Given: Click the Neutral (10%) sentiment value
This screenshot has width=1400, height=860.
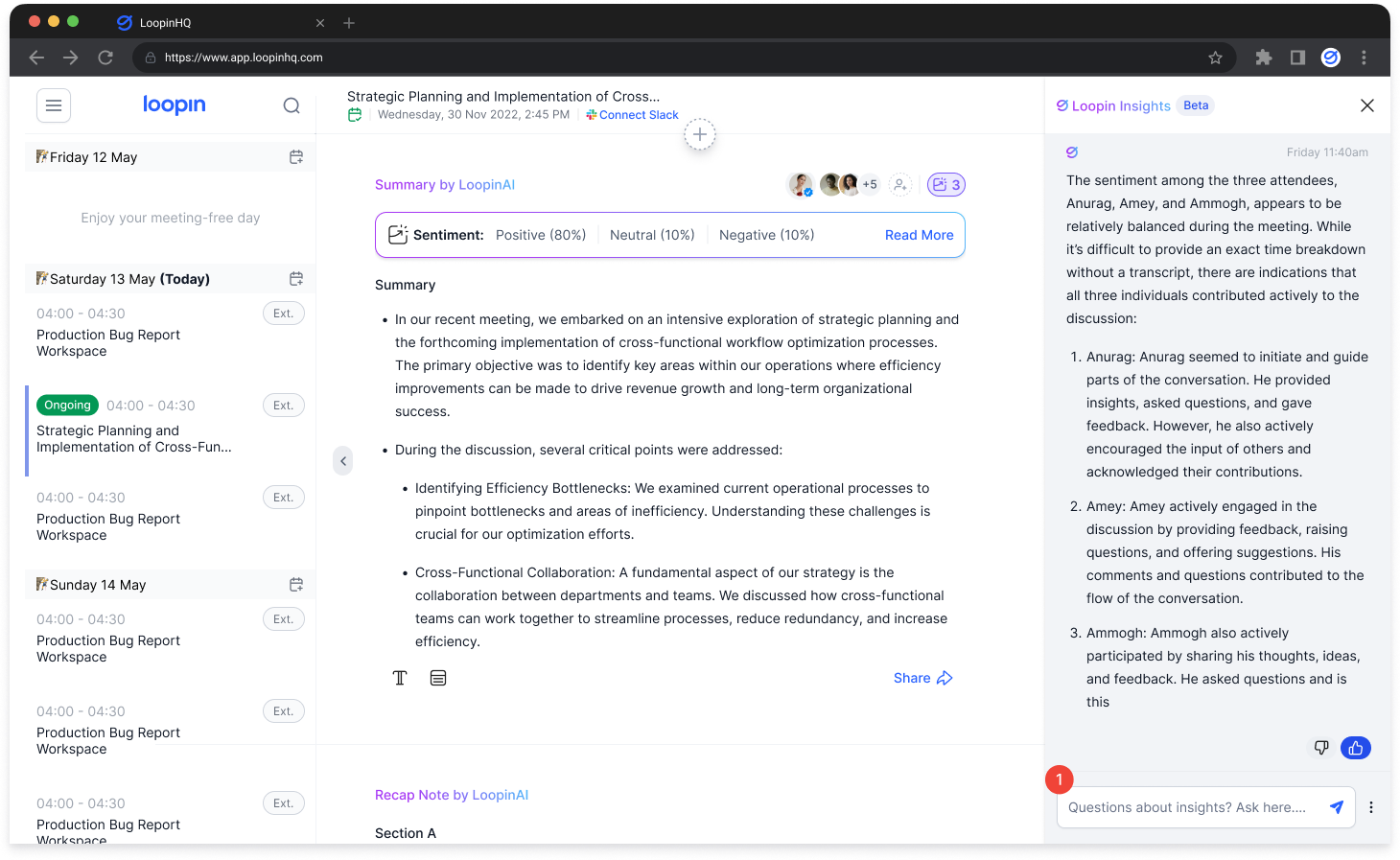Looking at the screenshot, I should [652, 235].
